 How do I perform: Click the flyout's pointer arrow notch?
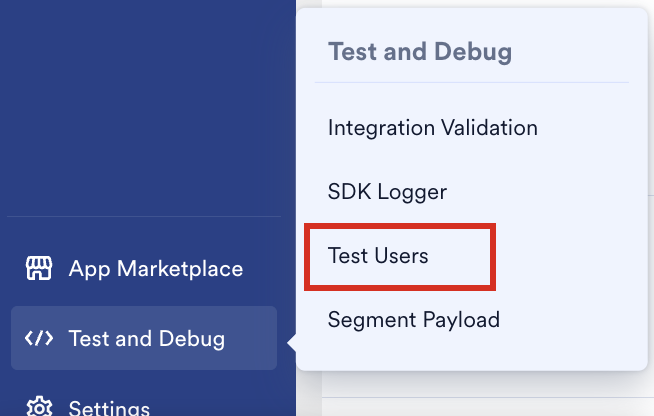click(292, 343)
